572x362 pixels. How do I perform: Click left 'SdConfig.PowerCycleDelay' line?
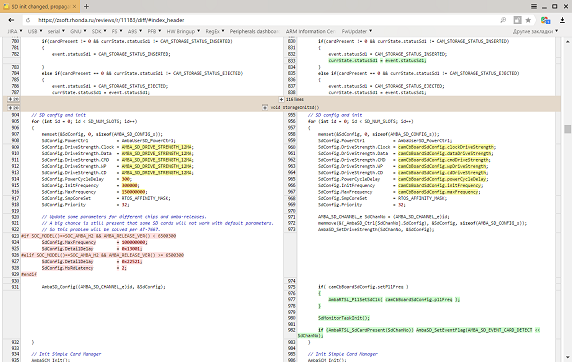tap(87, 179)
